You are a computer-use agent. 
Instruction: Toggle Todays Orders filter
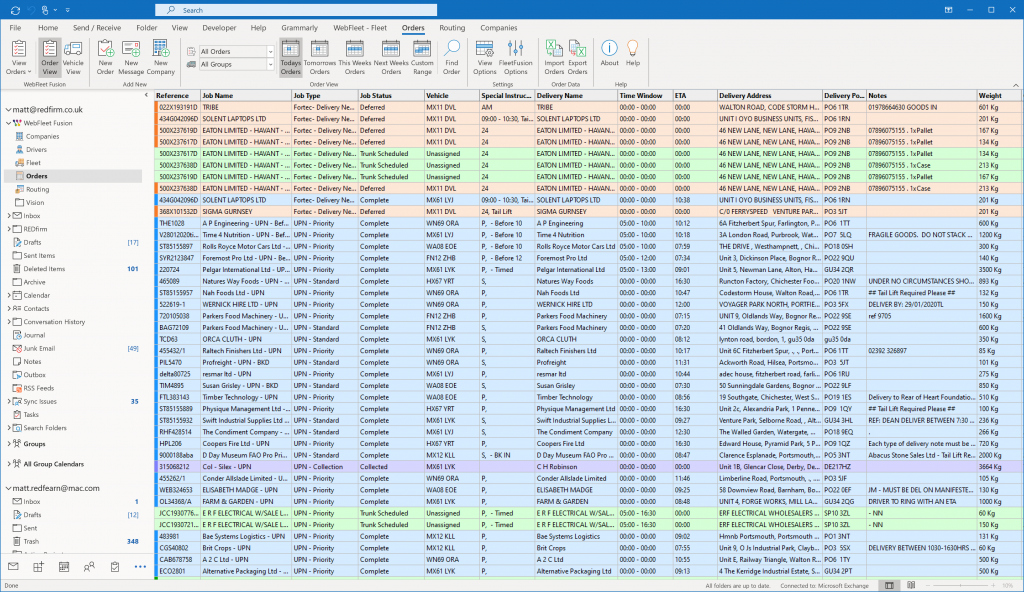(290, 57)
